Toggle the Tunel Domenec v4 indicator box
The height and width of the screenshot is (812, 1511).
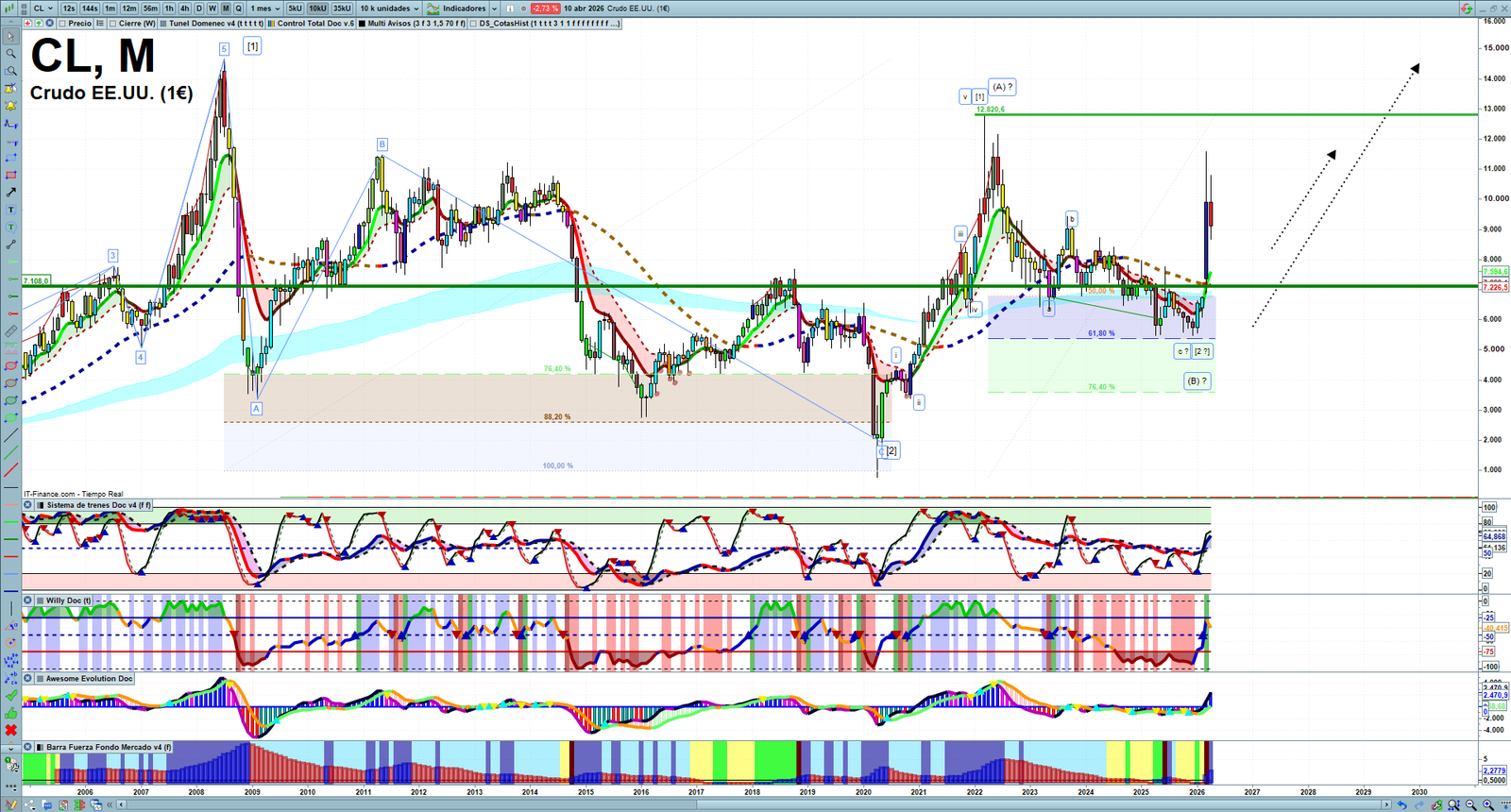pyautogui.click(x=163, y=24)
